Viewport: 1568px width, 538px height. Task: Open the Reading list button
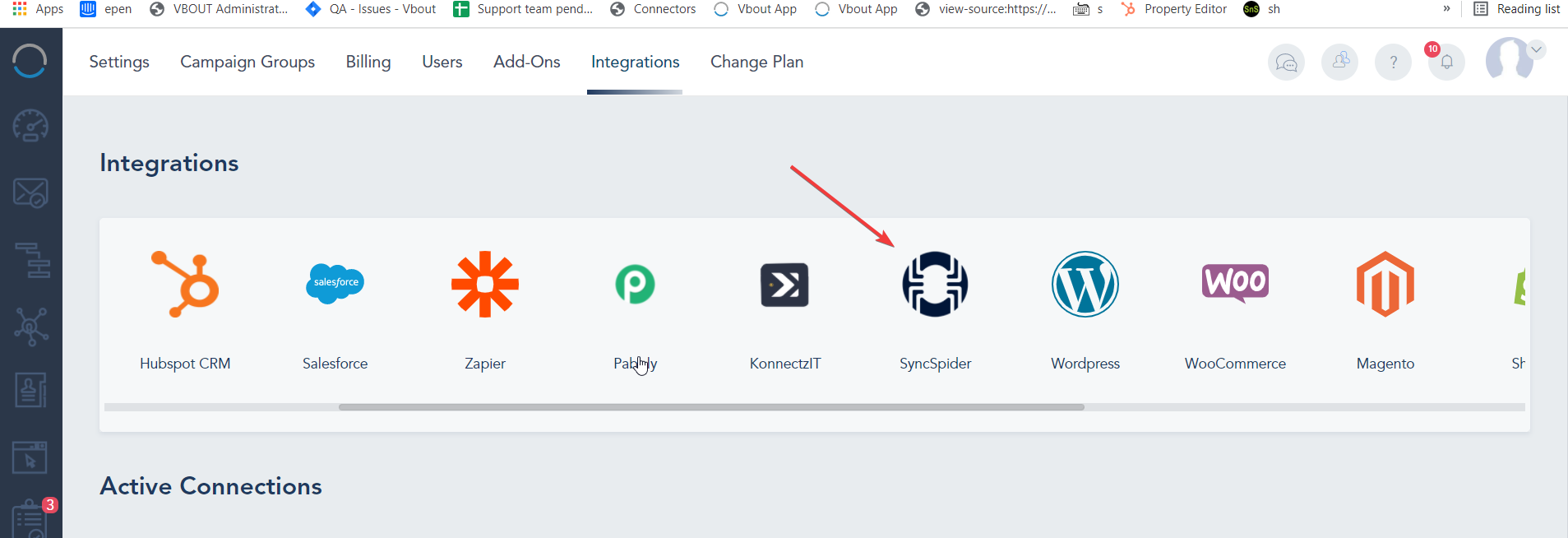[x=1516, y=9]
